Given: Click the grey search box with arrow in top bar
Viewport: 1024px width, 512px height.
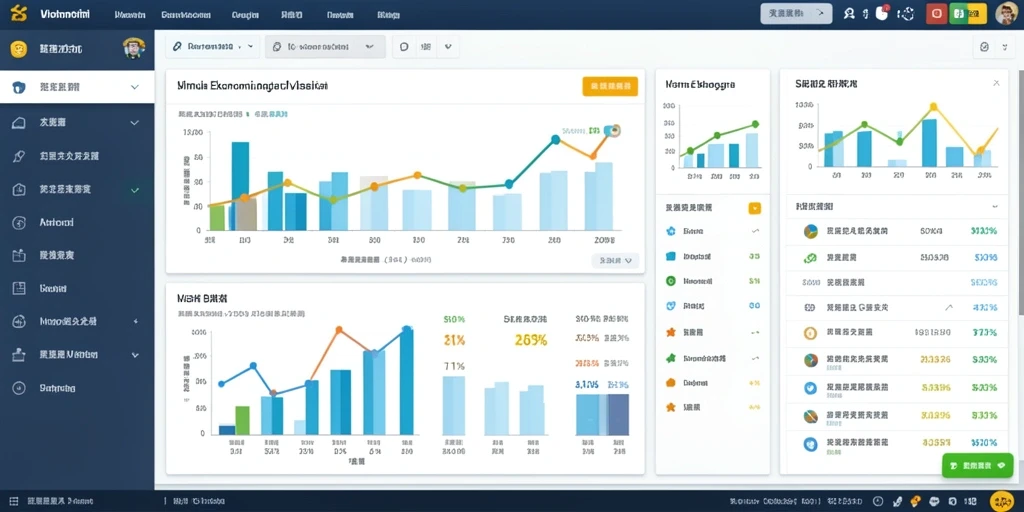Looking at the screenshot, I should [796, 13].
